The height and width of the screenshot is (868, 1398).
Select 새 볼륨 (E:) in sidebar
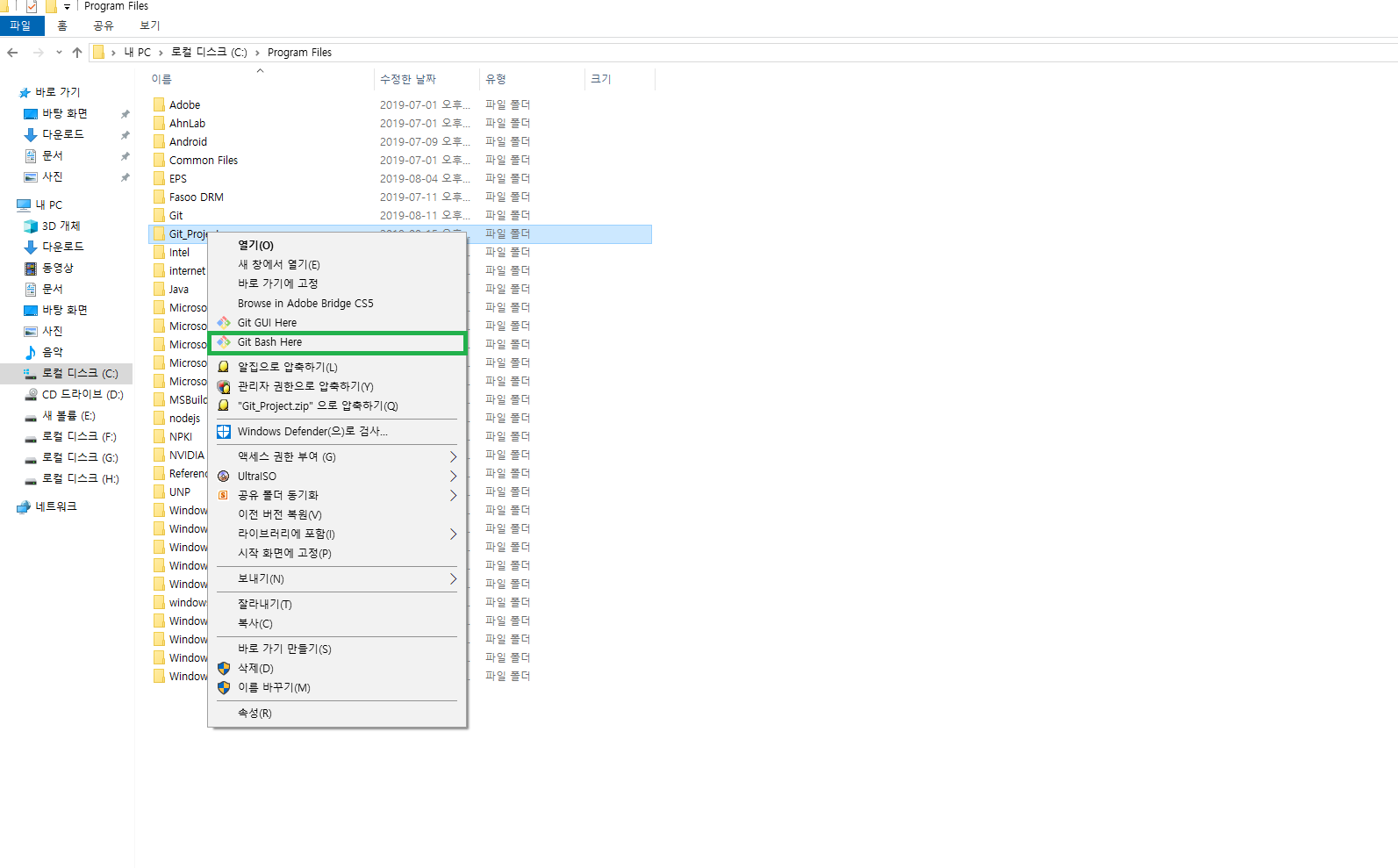pyautogui.click(x=67, y=416)
